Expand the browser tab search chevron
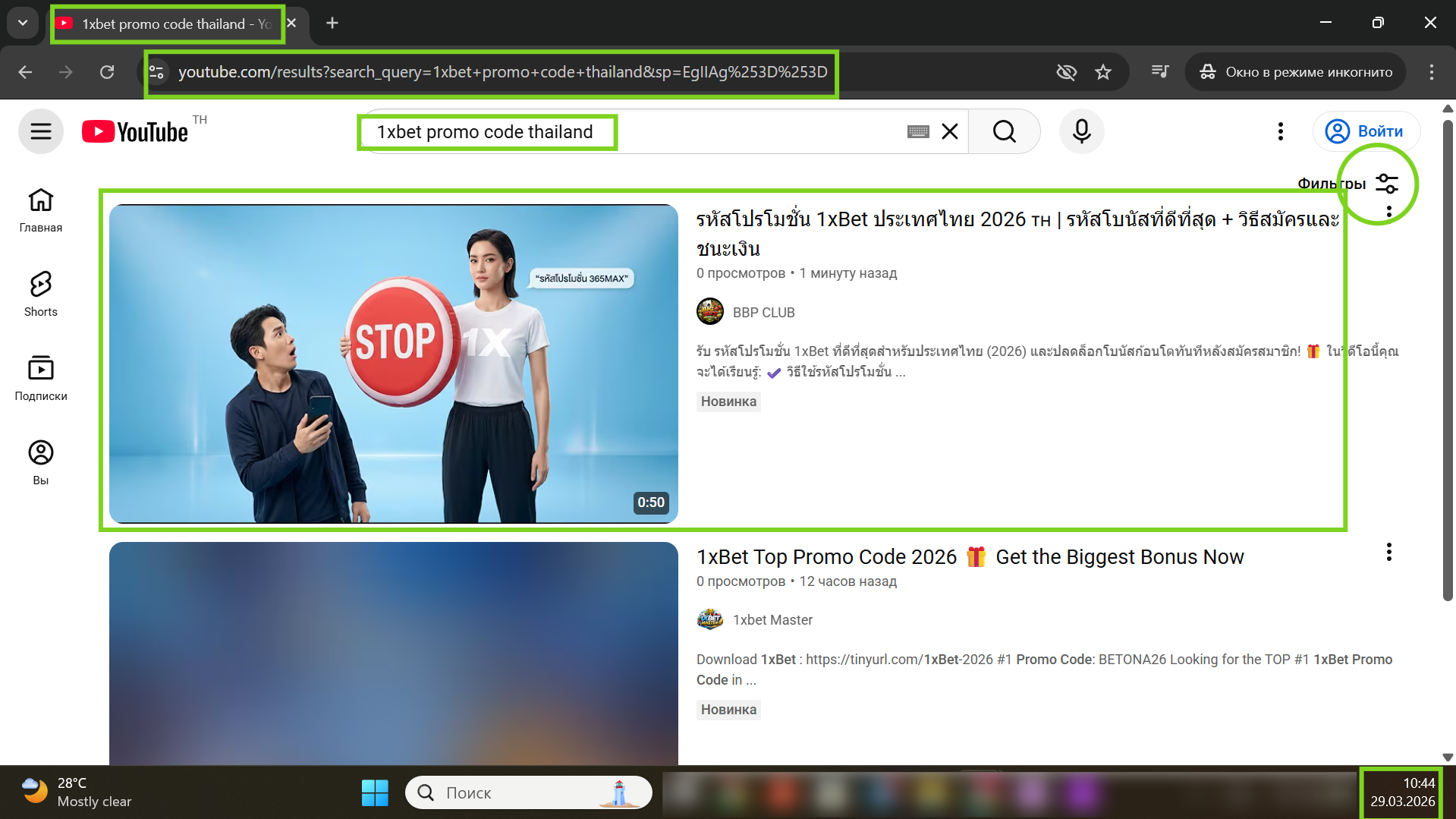This screenshot has height=819, width=1456. [23, 23]
